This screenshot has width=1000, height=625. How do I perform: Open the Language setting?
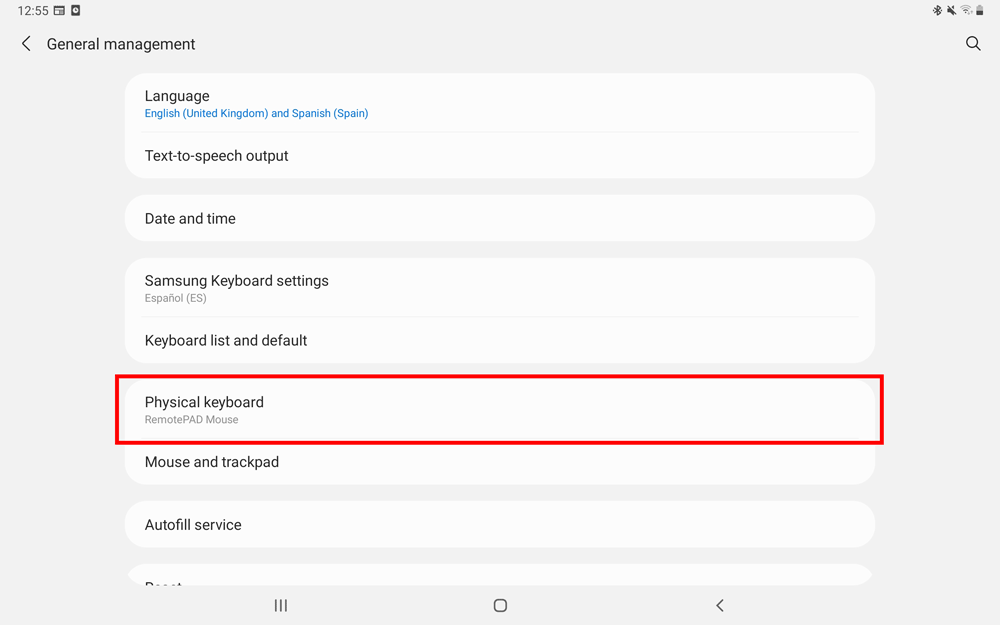pos(500,103)
